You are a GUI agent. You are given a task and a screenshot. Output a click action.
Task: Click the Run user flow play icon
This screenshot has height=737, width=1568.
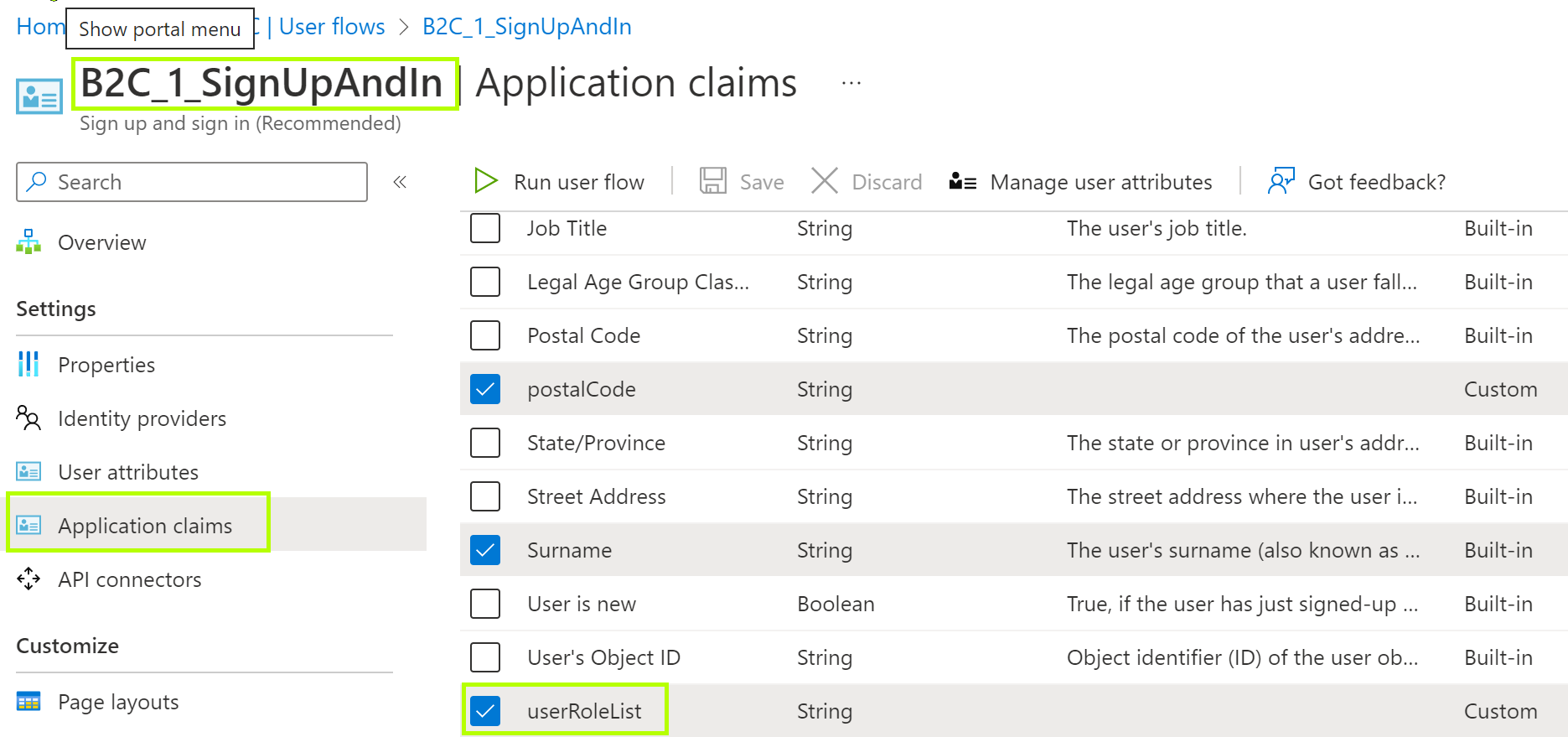point(486,181)
